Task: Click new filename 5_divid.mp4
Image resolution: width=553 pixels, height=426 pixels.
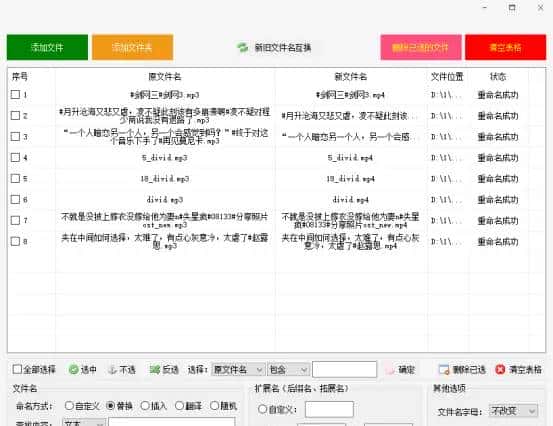Action: (x=350, y=158)
